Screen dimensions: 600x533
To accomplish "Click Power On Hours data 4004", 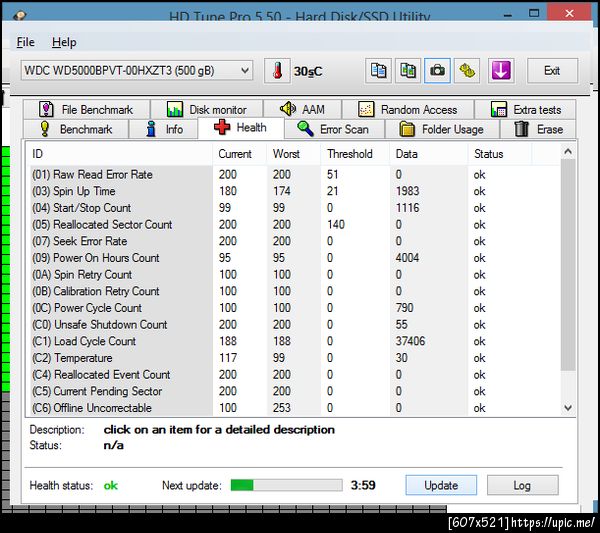I will 407,258.
